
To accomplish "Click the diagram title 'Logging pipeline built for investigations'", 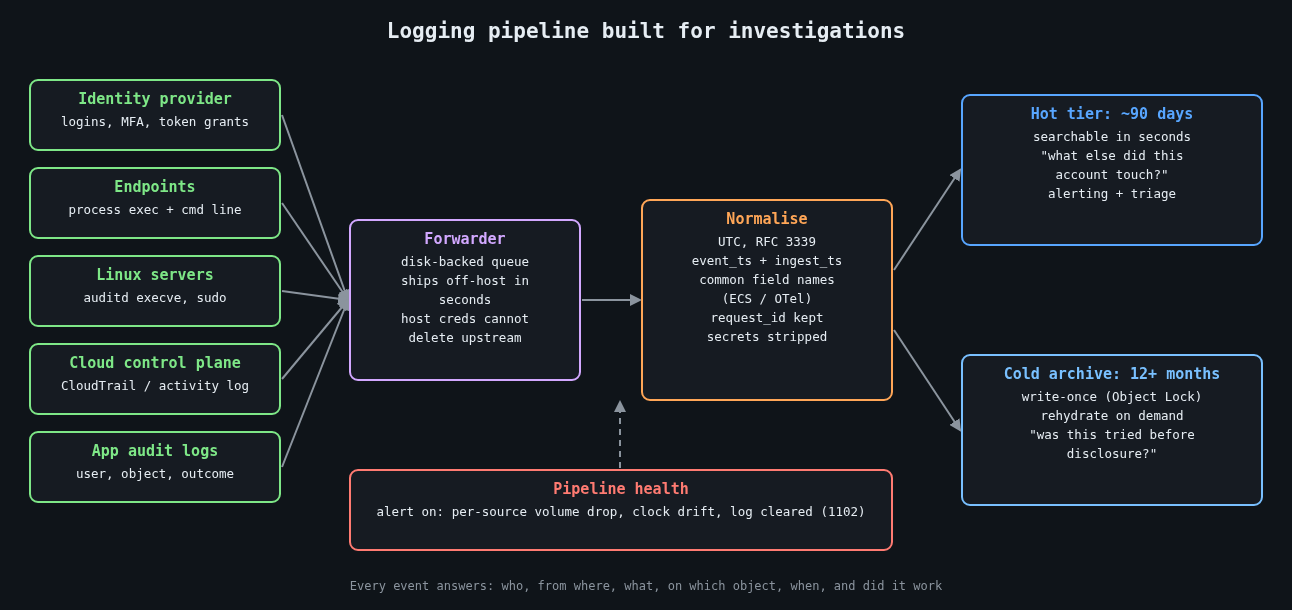I will 646,31.
